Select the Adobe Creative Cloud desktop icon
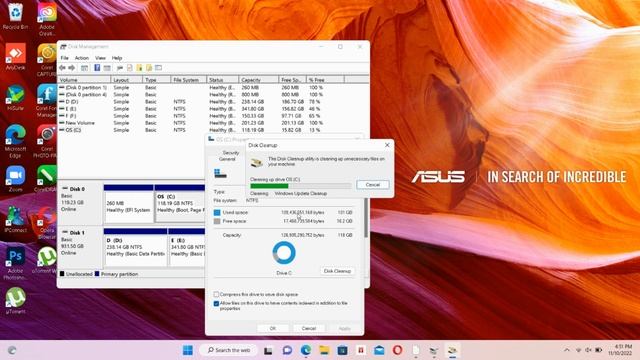The width and height of the screenshot is (640, 360). (x=47, y=18)
